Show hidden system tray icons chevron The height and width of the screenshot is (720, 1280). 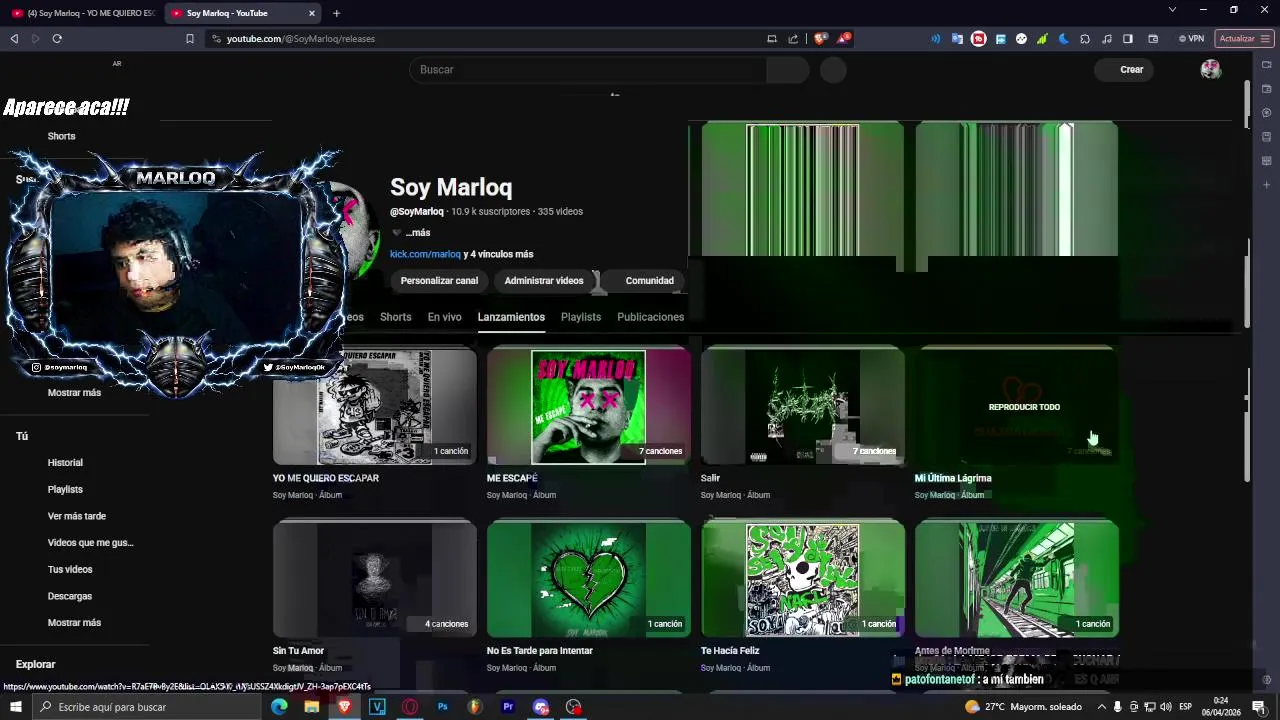[1101, 707]
